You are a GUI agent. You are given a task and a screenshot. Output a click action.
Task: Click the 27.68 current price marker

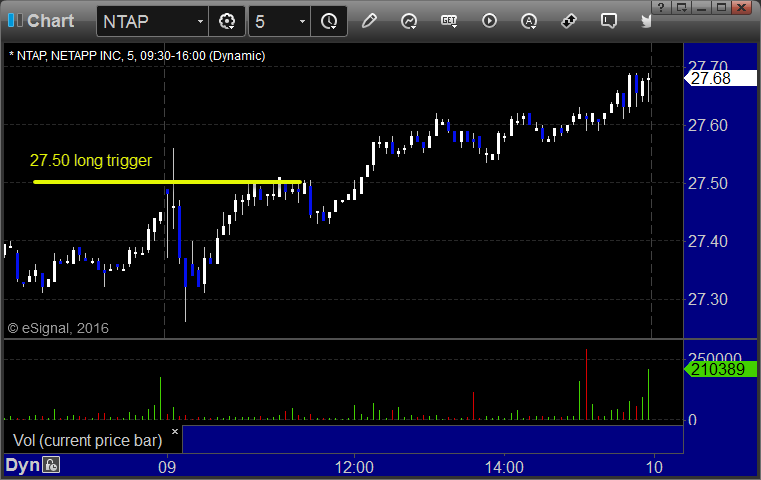tap(720, 78)
